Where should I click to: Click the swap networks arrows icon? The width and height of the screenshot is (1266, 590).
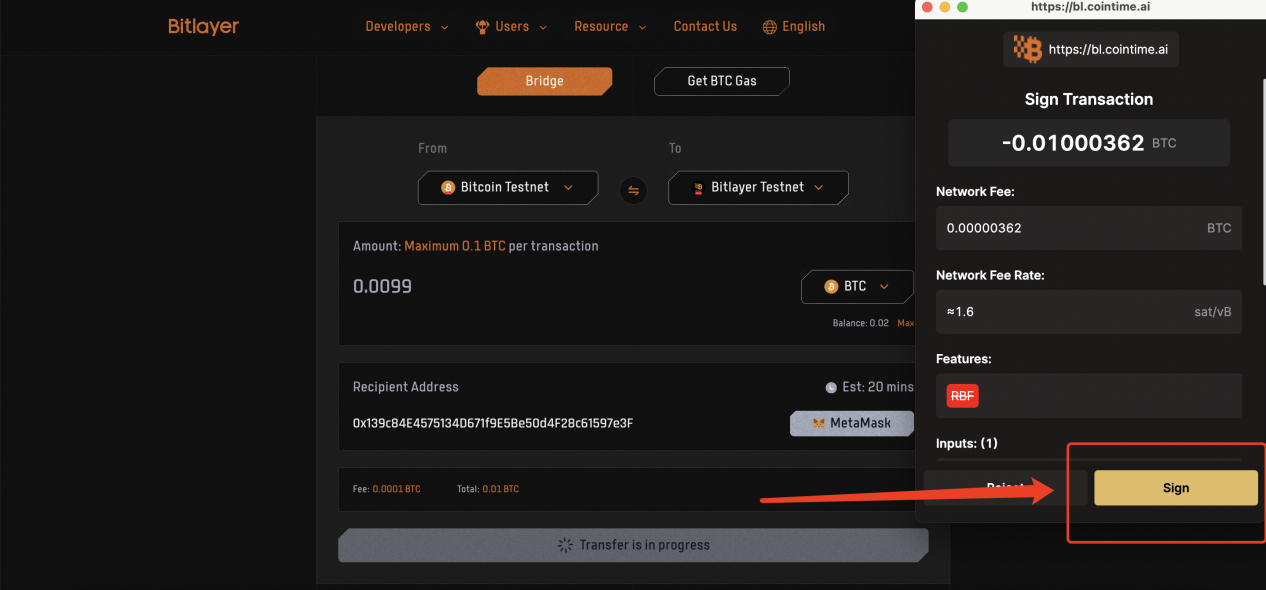coord(633,190)
